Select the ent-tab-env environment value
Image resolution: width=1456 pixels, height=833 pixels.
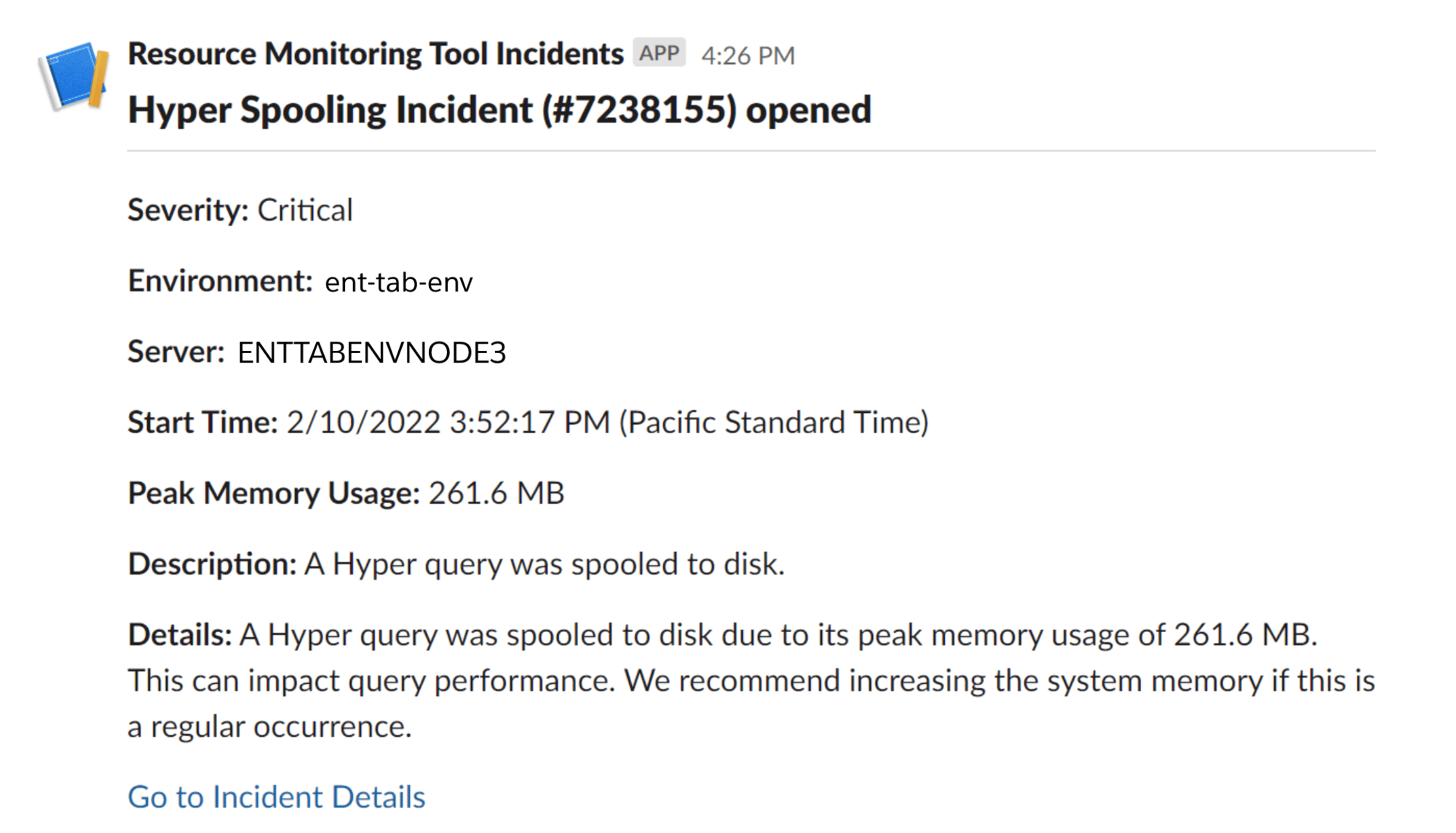coord(399,283)
